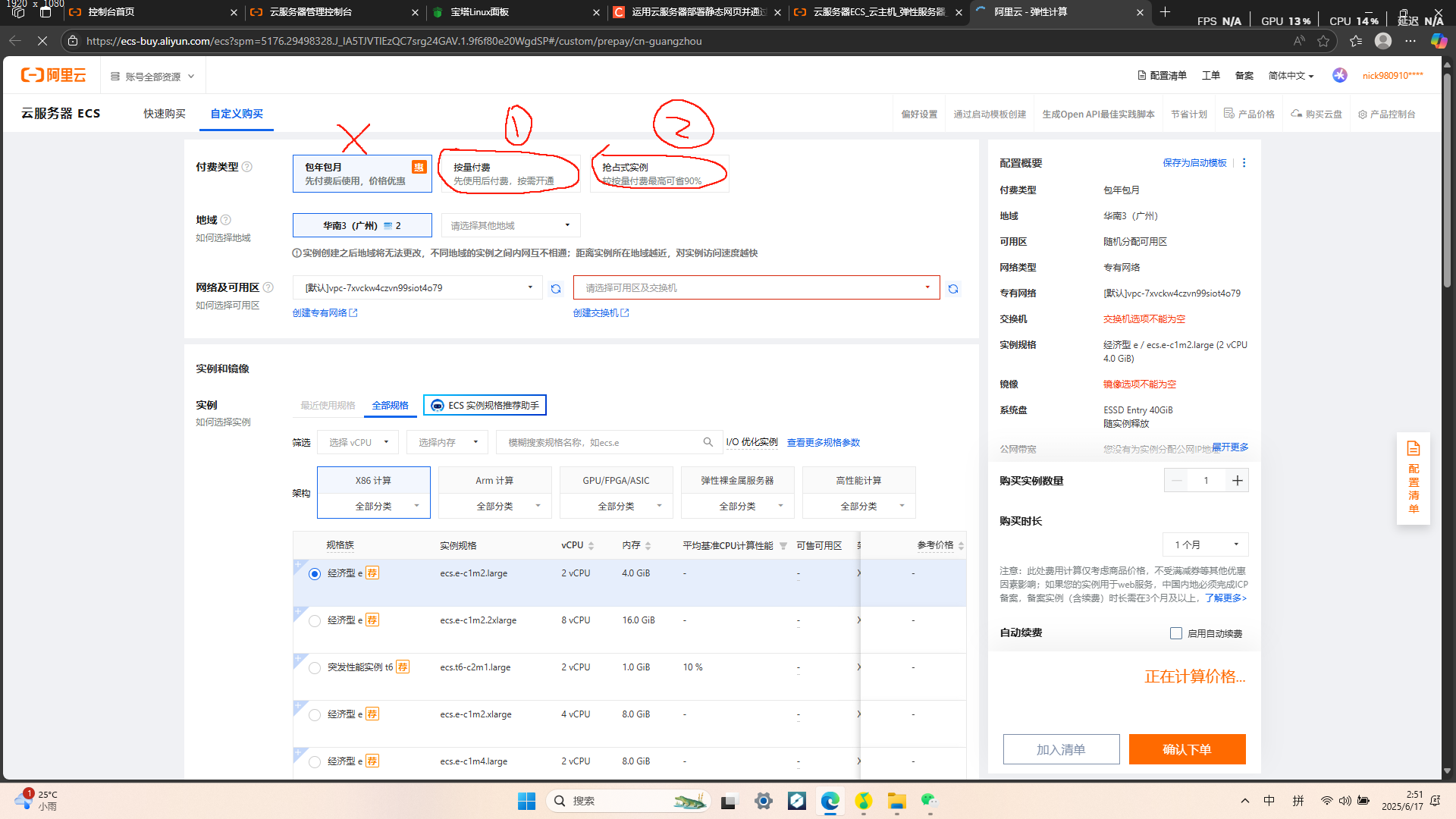Sort the table by reference price

tap(961, 546)
